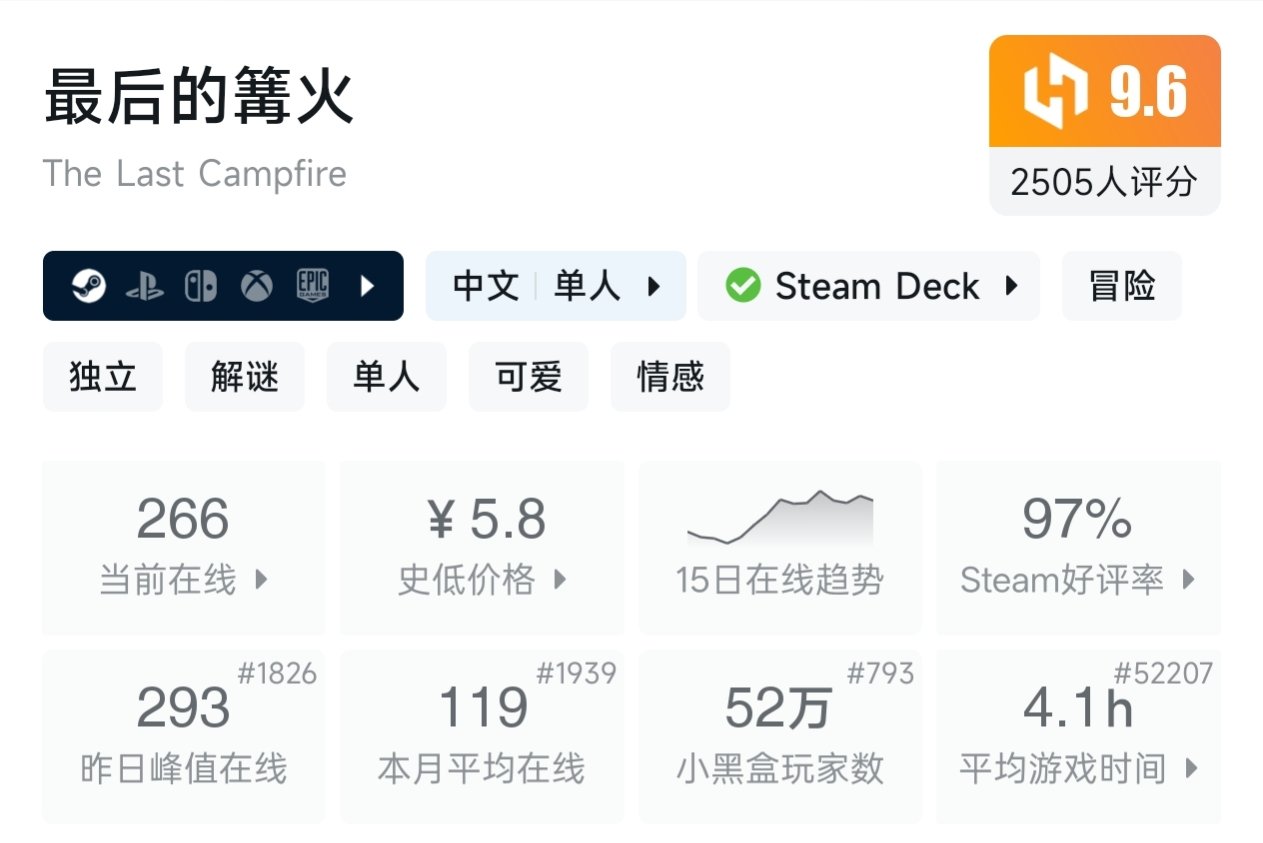
Task: Select the 冒险 genre tag
Action: tap(1121, 286)
